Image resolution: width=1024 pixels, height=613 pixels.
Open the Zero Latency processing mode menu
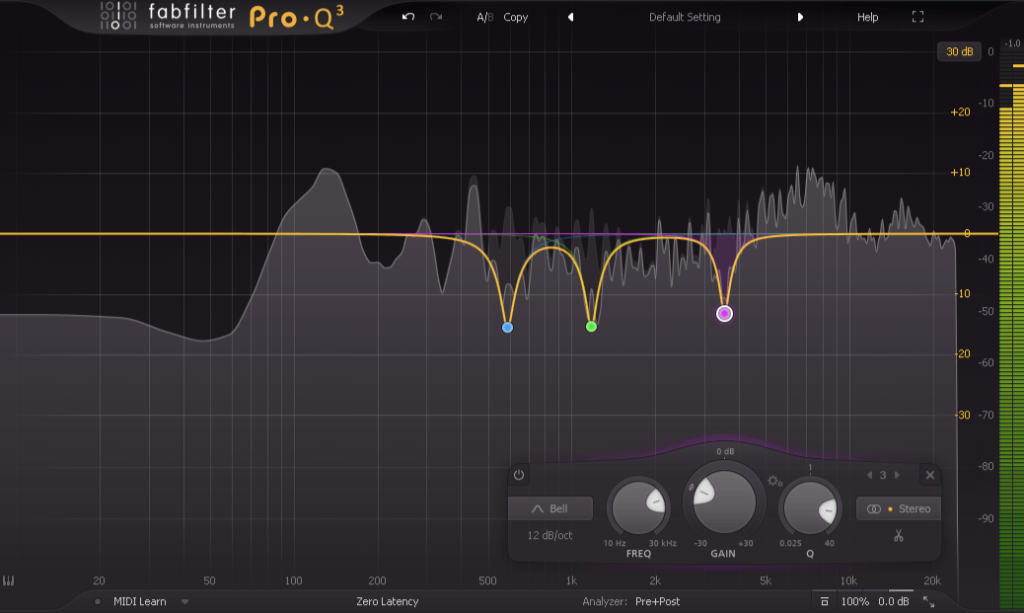tap(387, 601)
